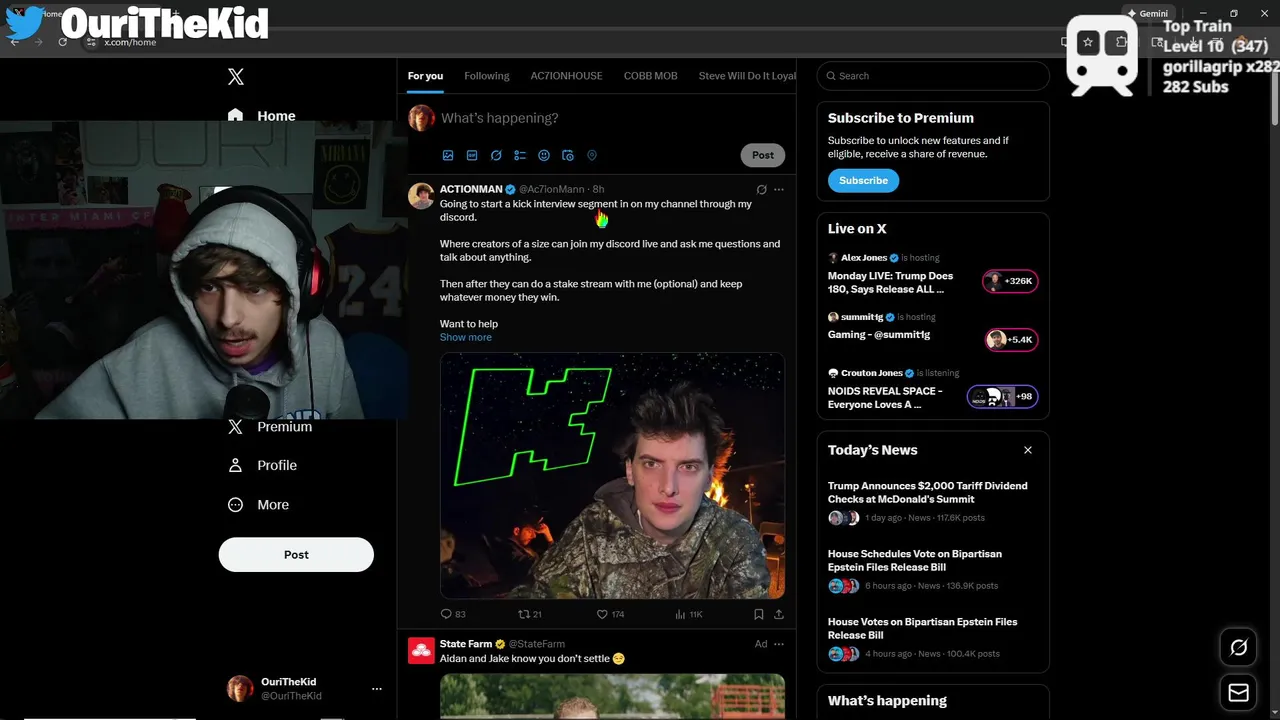Click the What's happening sidebar heading

pos(887,701)
